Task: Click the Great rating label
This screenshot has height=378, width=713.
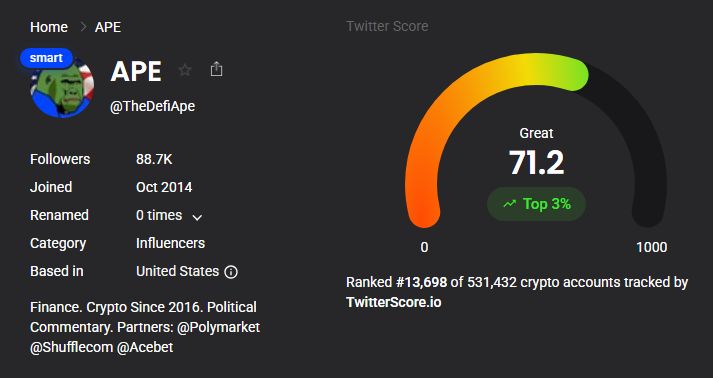Action: (x=537, y=133)
